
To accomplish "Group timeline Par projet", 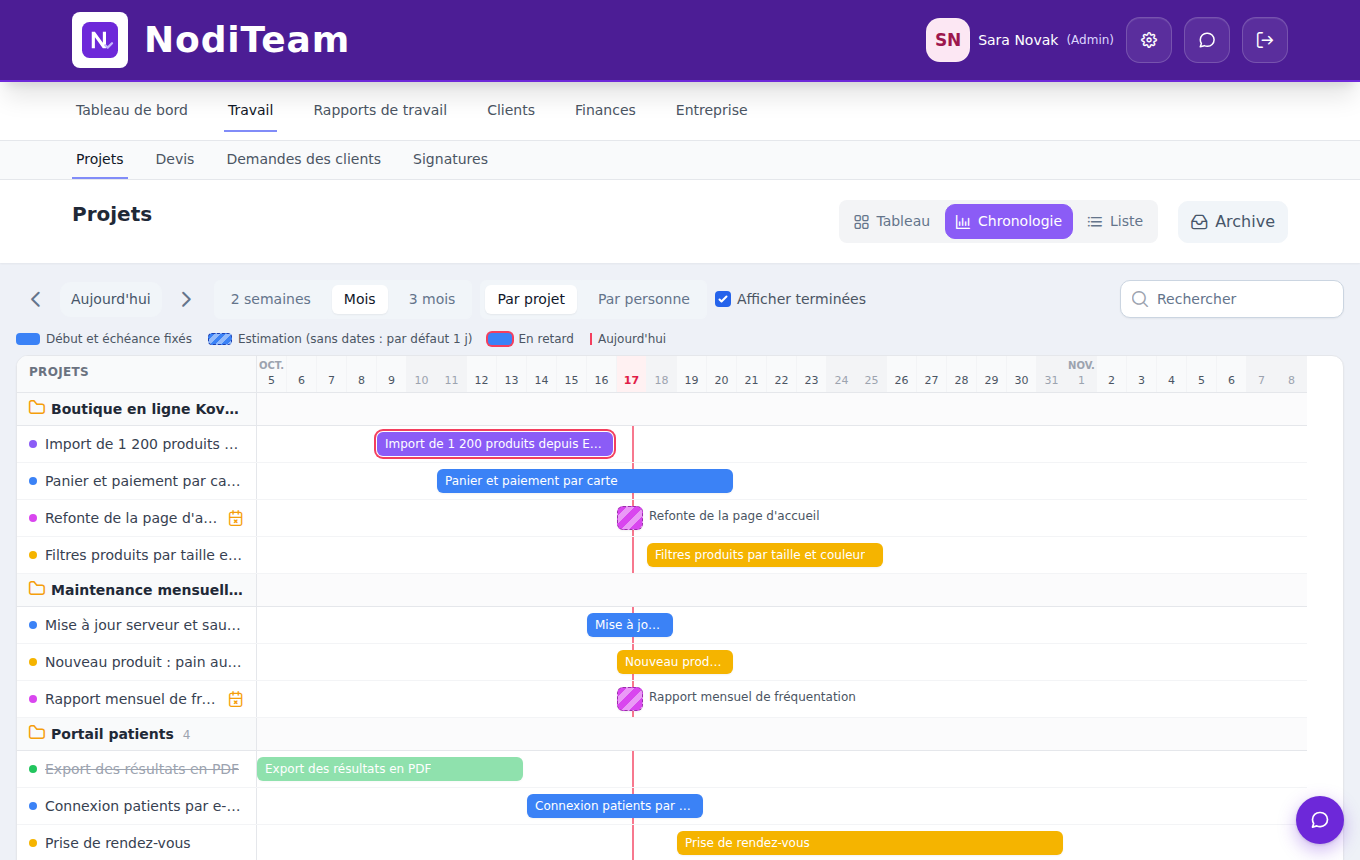I will (531, 299).
